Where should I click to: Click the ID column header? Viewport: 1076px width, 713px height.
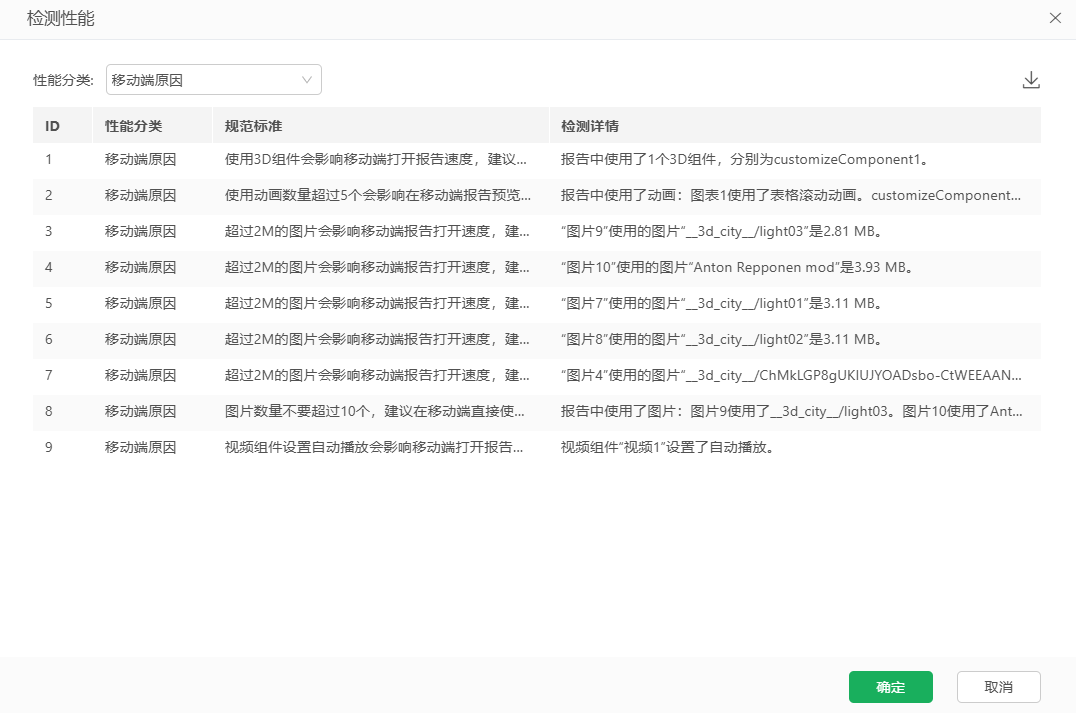(52, 126)
